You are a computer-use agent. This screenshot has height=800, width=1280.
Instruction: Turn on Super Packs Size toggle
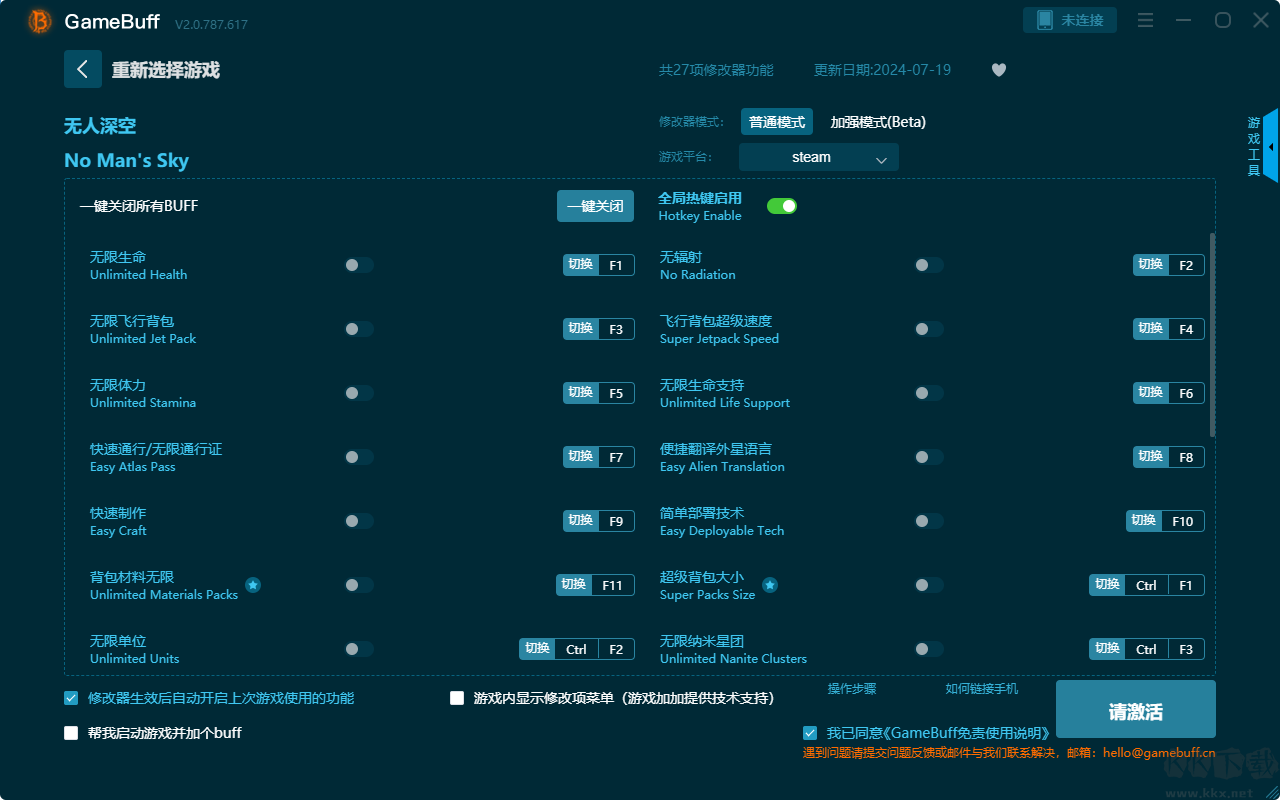[929, 585]
